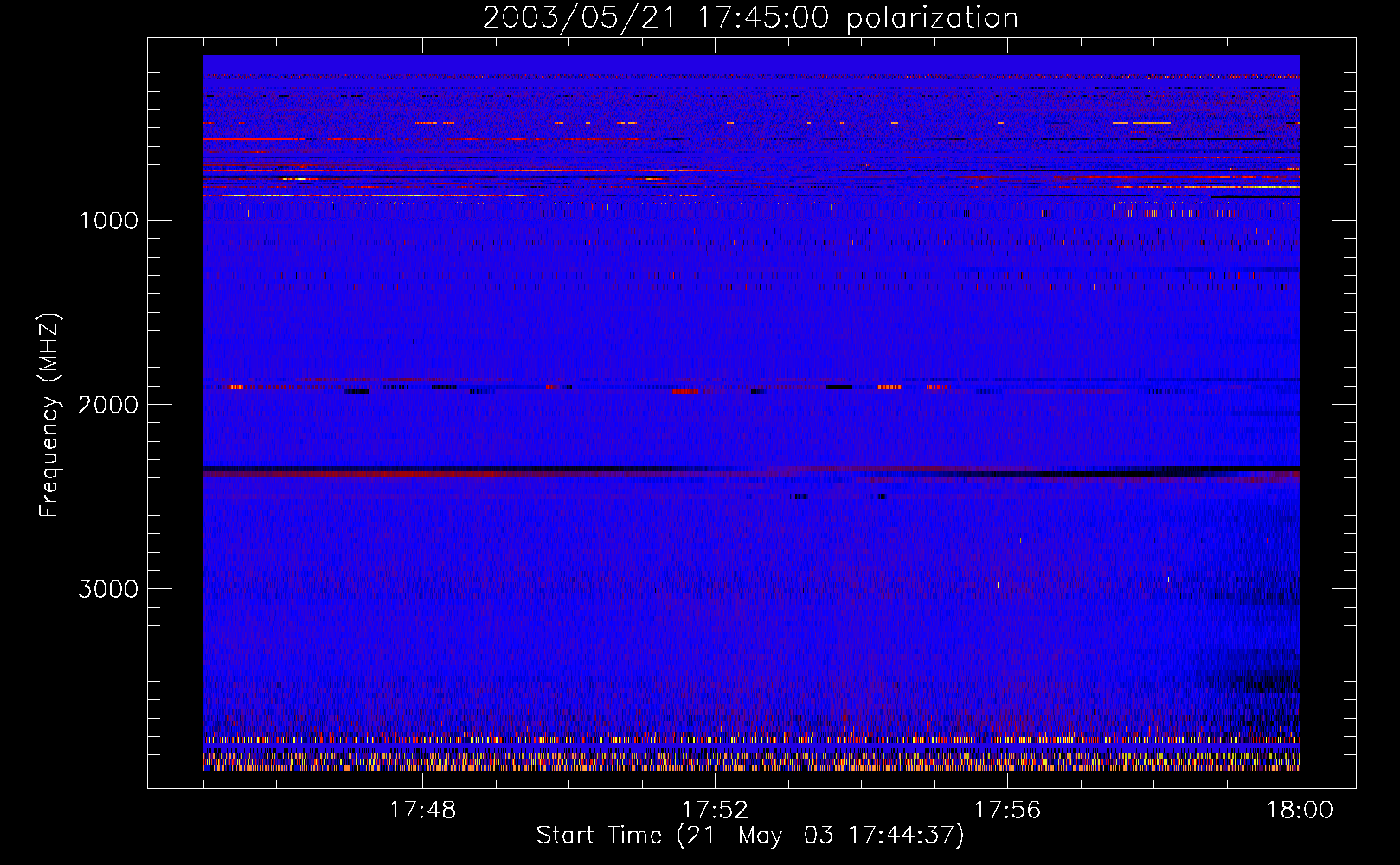Select the 'Frequency (MHZ)' y-axis label
Image resolution: width=1400 pixels, height=865 pixels.
[x=49, y=415]
